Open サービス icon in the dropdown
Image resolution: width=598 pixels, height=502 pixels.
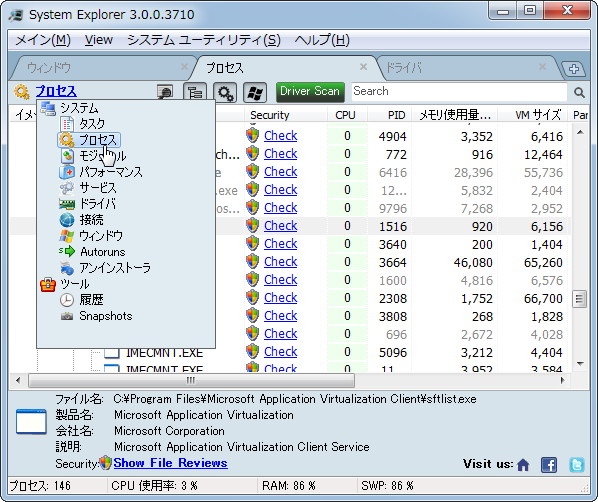tap(67, 188)
